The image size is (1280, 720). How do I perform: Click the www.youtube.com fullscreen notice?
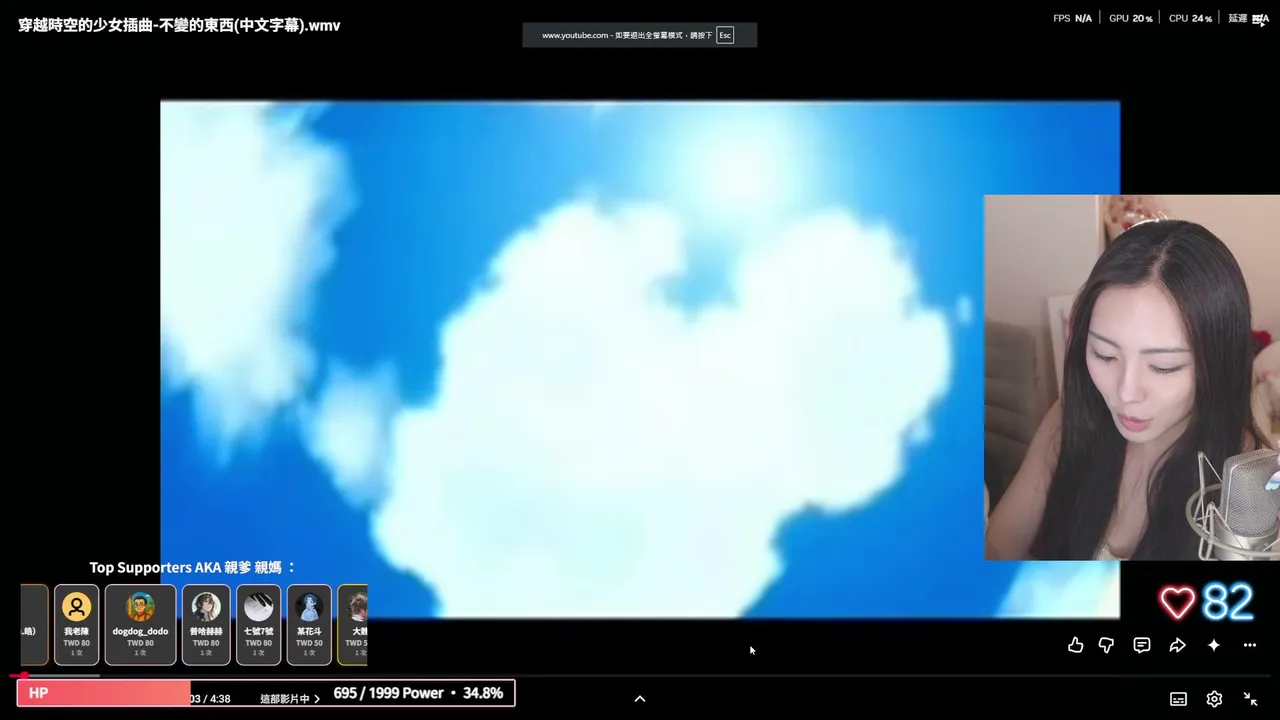tap(639, 35)
